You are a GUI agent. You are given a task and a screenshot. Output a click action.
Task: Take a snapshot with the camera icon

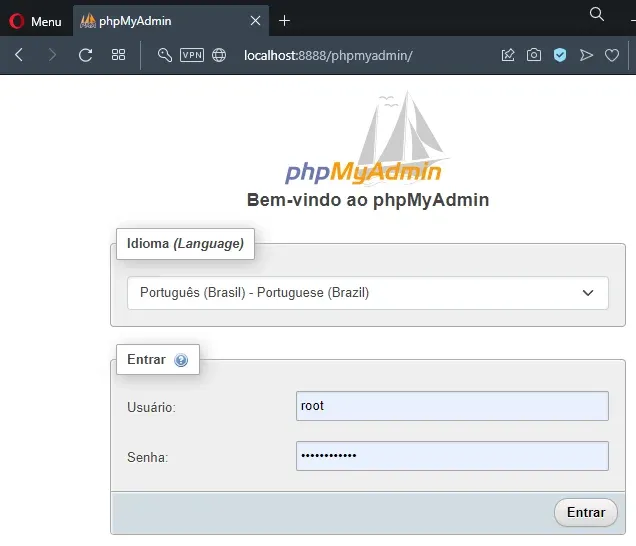coord(534,55)
